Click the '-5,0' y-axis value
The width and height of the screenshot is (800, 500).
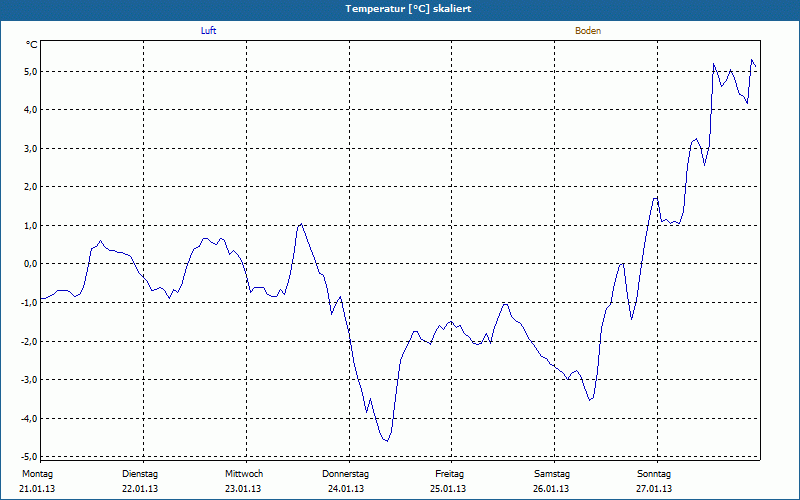click(29, 456)
